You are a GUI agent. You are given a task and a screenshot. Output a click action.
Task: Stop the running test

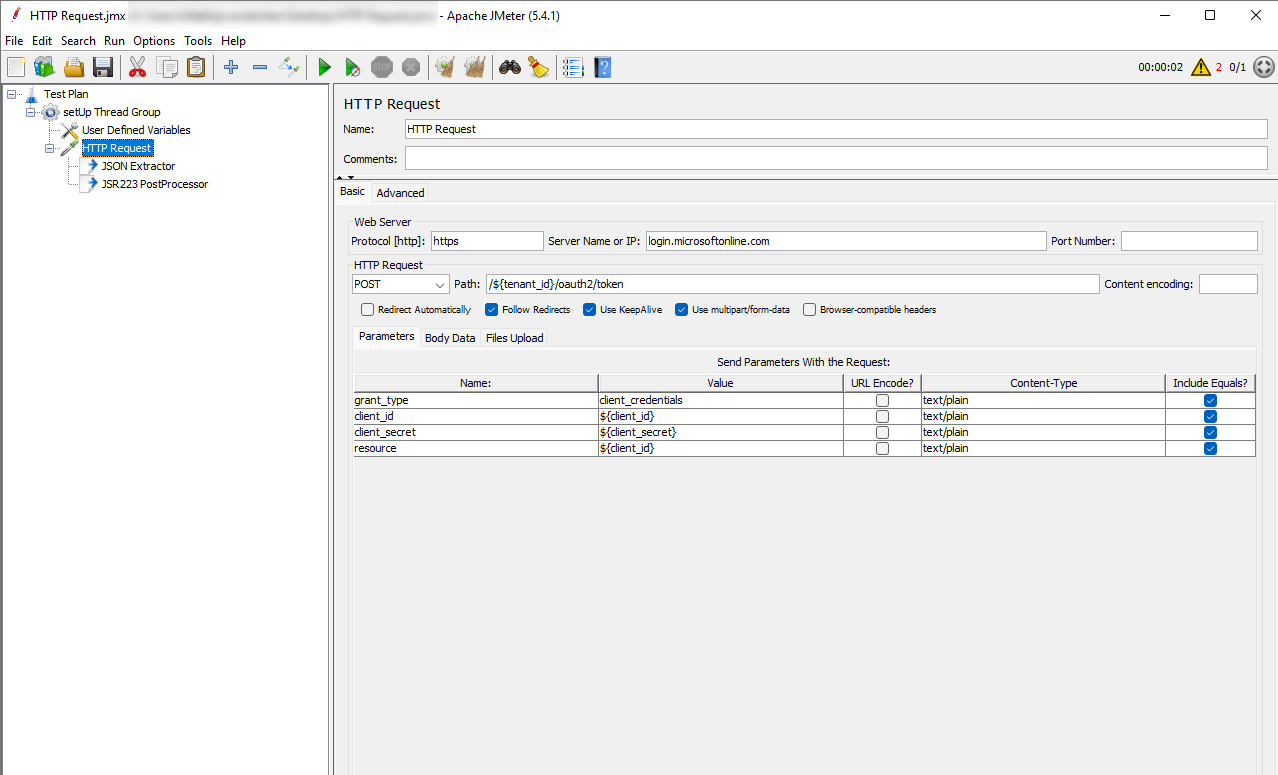click(381, 67)
